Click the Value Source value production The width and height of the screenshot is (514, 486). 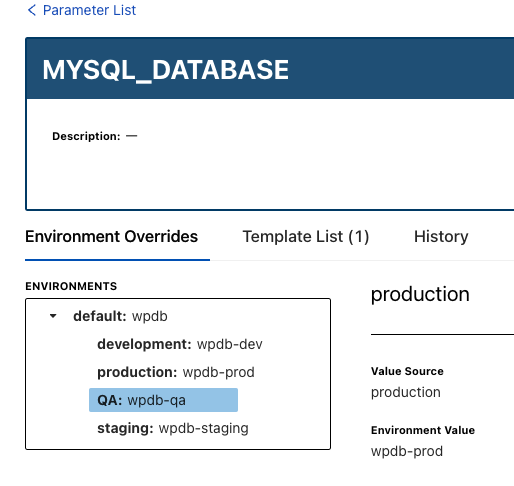click(x=406, y=392)
